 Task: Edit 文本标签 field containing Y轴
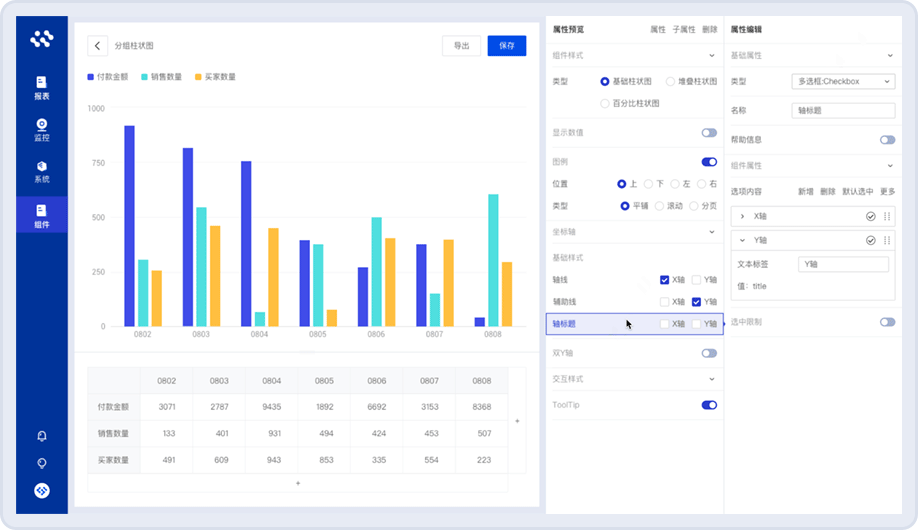tap(843, 265)
